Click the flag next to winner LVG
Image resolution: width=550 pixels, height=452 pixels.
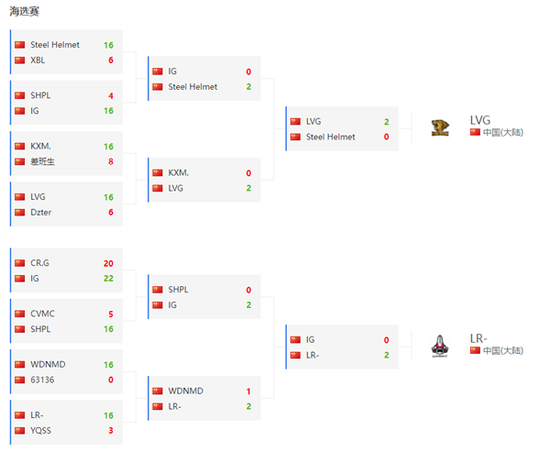pos(475,132)
